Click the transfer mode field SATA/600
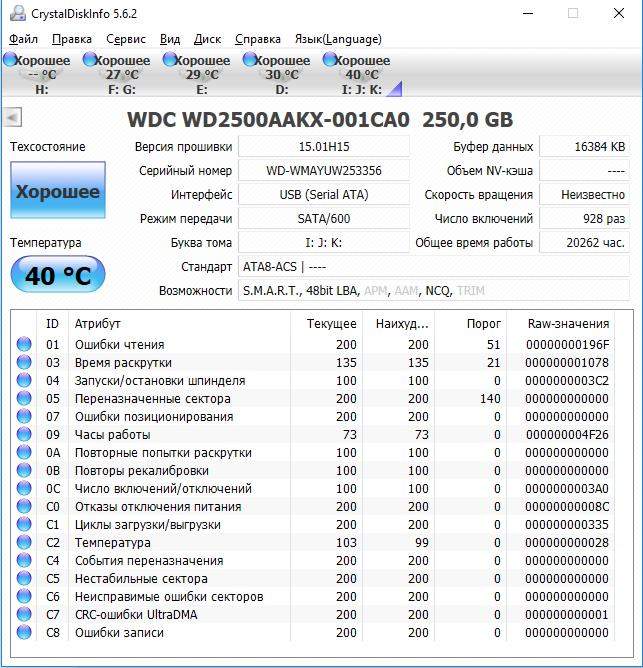 click(324, 219)
